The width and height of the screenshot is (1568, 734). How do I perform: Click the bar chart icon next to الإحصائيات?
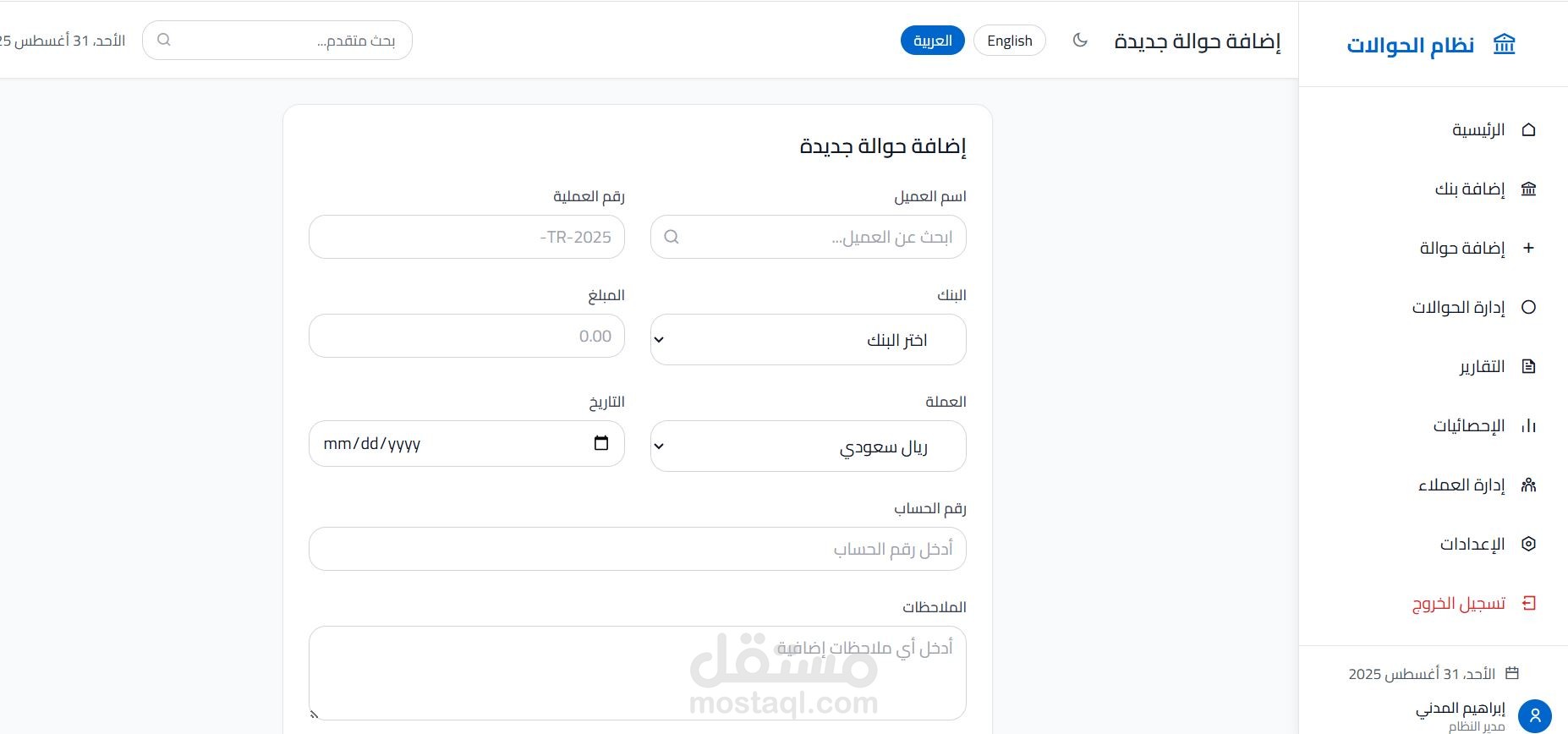[1528, 425]
